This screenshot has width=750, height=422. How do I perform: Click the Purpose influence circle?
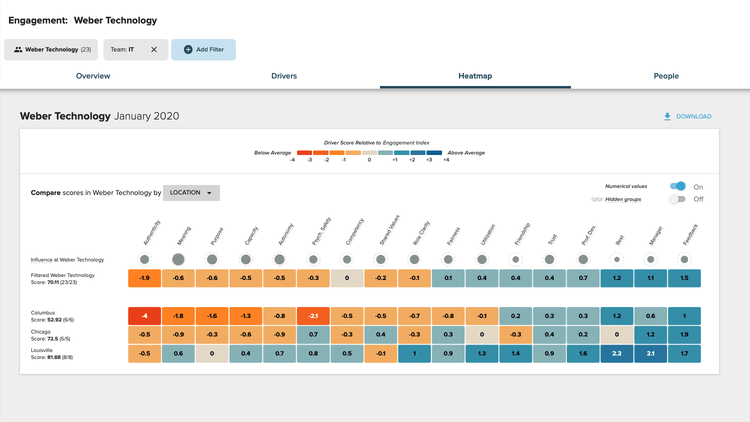pos(212,259)
